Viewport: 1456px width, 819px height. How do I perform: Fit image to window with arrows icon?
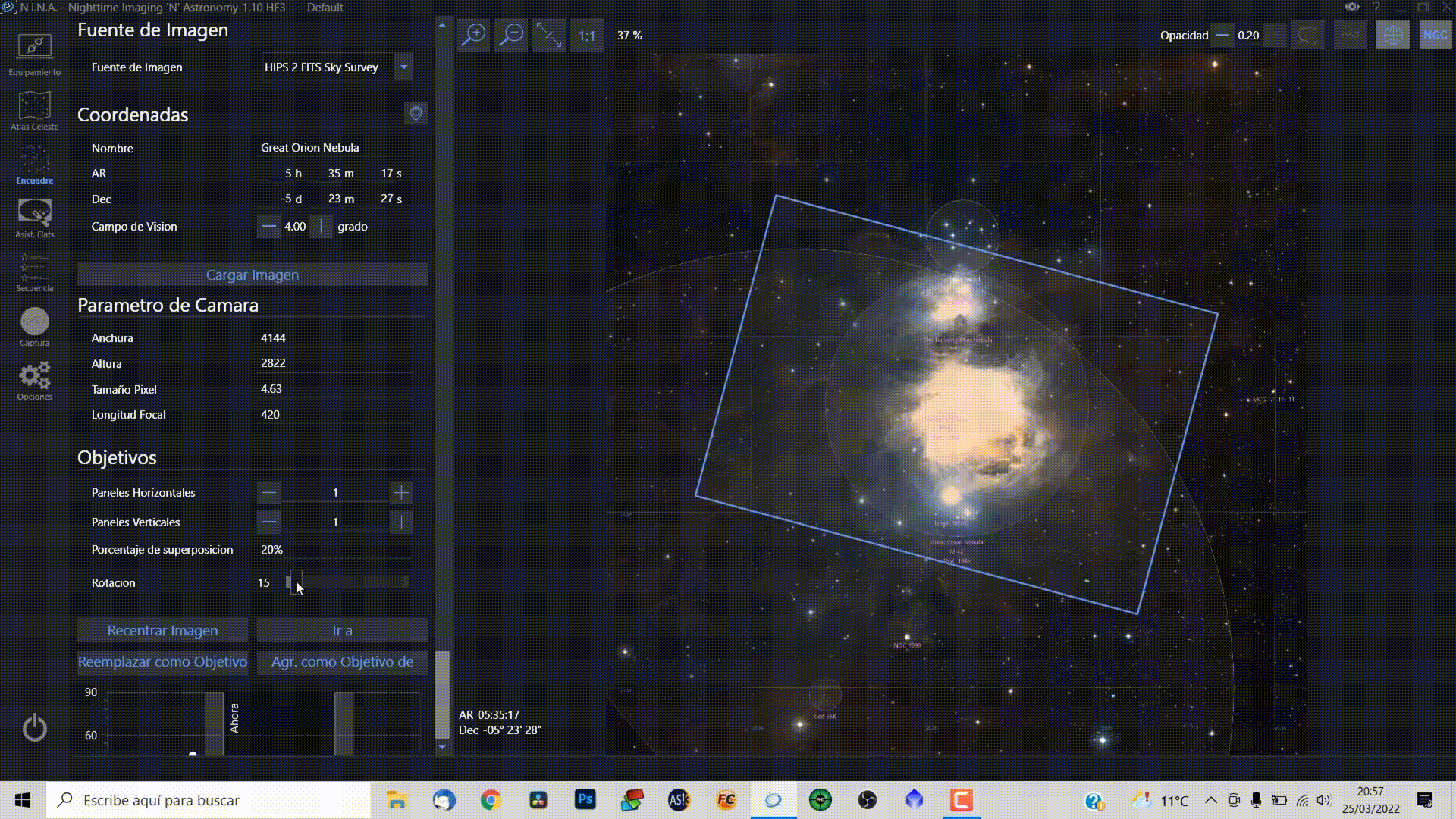(549, 36)
